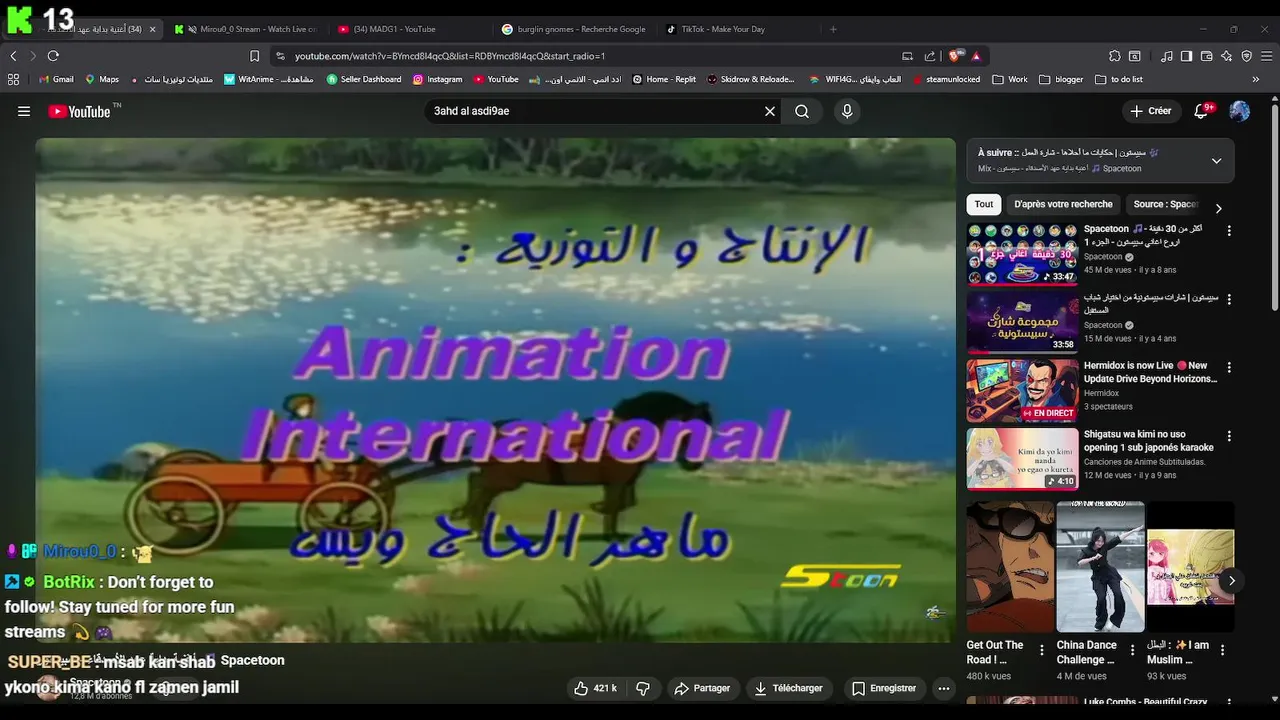Open the 33:58 Spacetoon compilation thumbnail
Viewport: 1280px width, 720px height.
[x=1022, y=322]
